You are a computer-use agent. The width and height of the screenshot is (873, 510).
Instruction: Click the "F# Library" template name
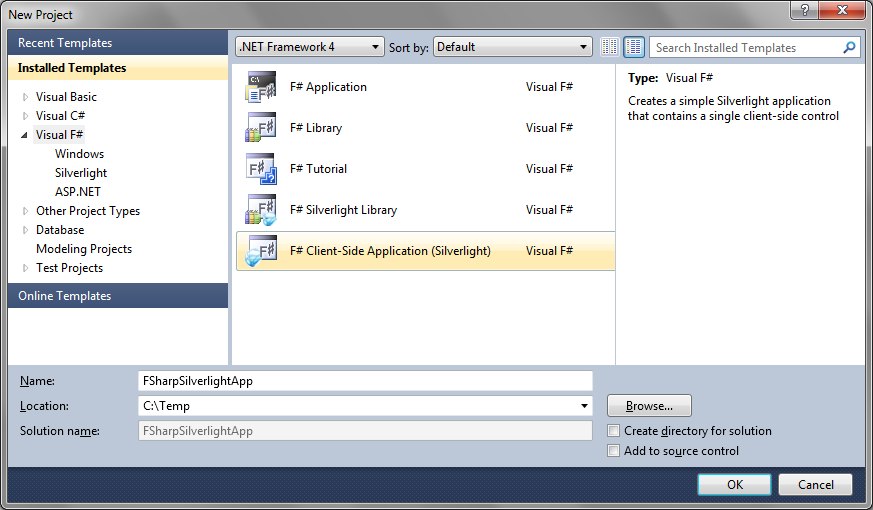316,128
